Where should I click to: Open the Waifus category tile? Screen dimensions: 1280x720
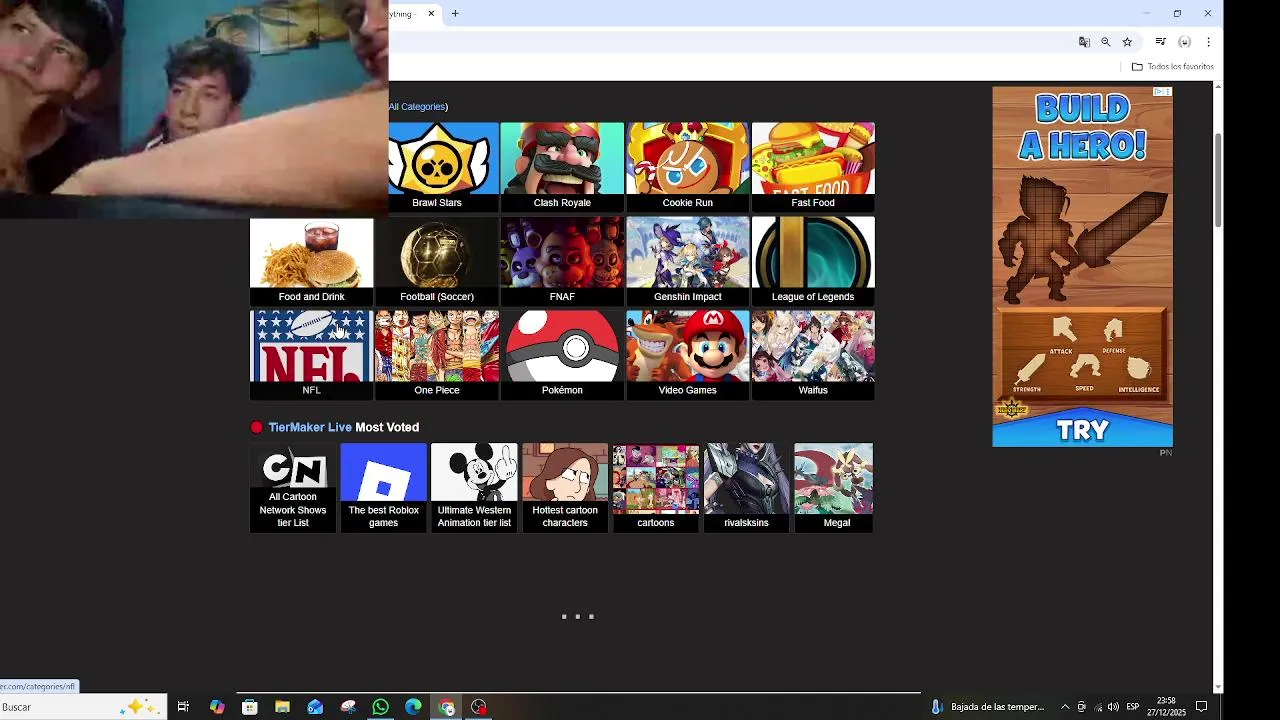pyautogui.click(x=813, y=355)
